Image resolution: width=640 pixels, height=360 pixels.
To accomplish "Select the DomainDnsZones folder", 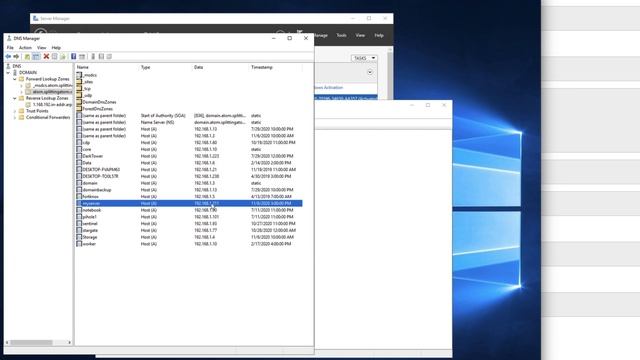I will tap(99, 102).
